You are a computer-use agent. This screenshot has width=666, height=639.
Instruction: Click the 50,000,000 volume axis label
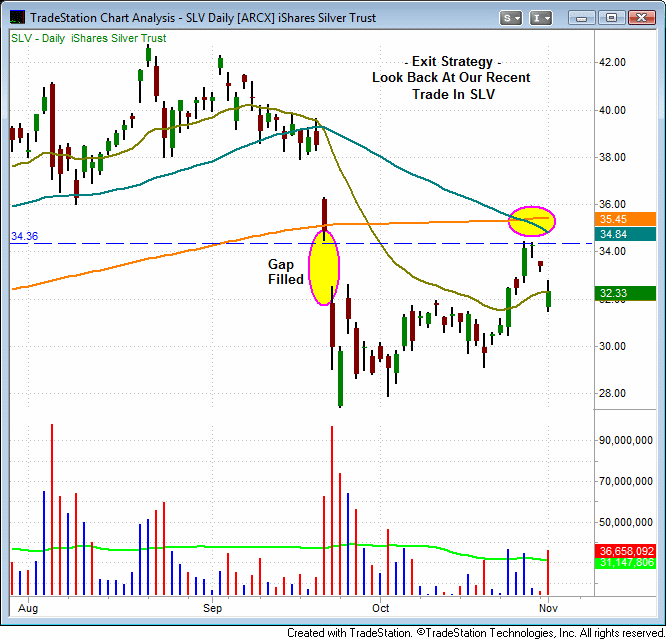pos(626,523)
